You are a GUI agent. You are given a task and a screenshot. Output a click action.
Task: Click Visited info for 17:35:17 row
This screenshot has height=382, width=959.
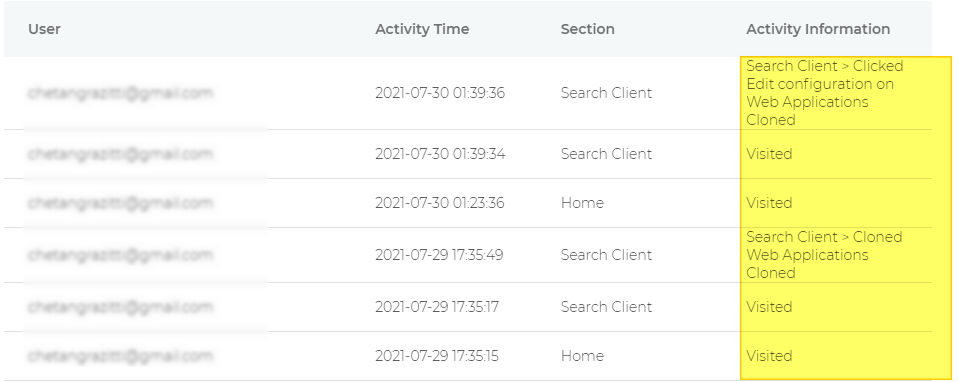(x=769, y=307)
